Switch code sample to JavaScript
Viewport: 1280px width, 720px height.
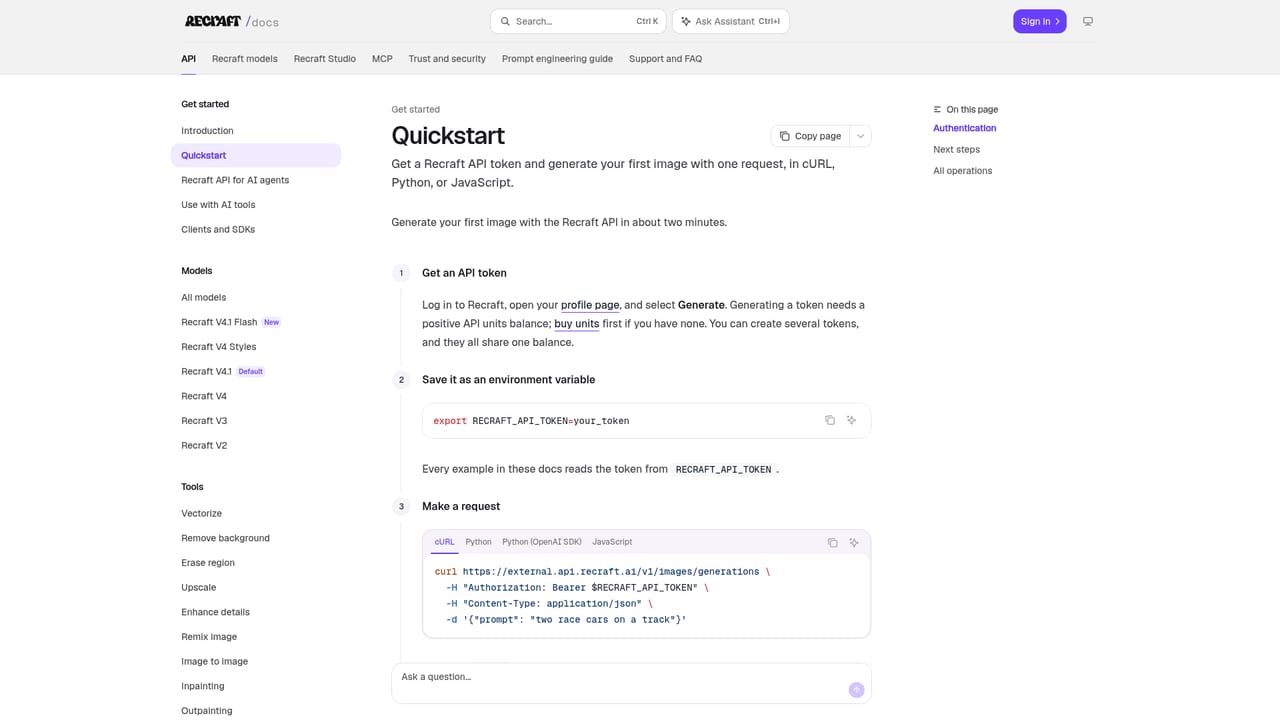click(612, 542)
